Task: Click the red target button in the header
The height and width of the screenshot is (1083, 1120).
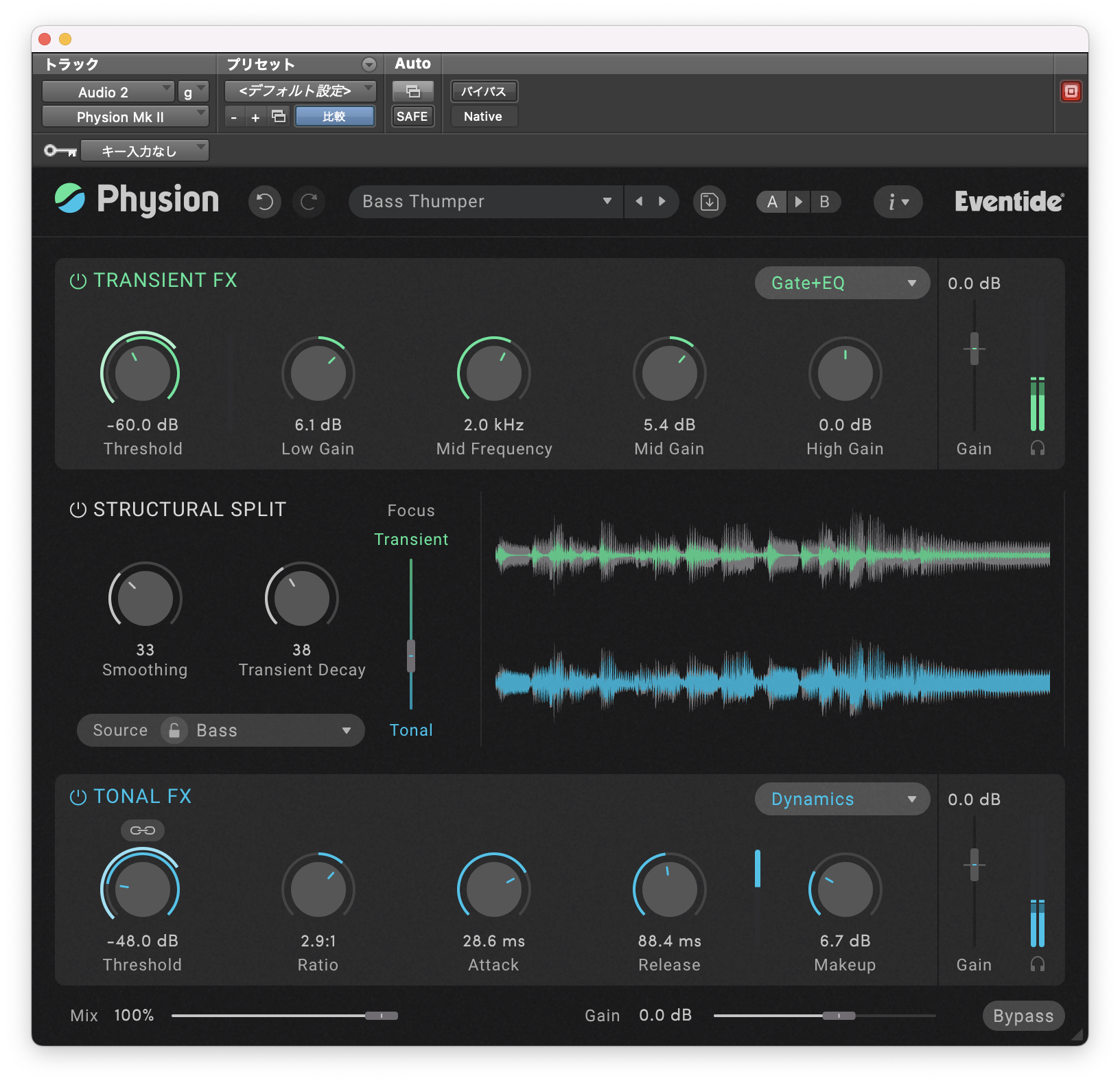Action: 1071,91
